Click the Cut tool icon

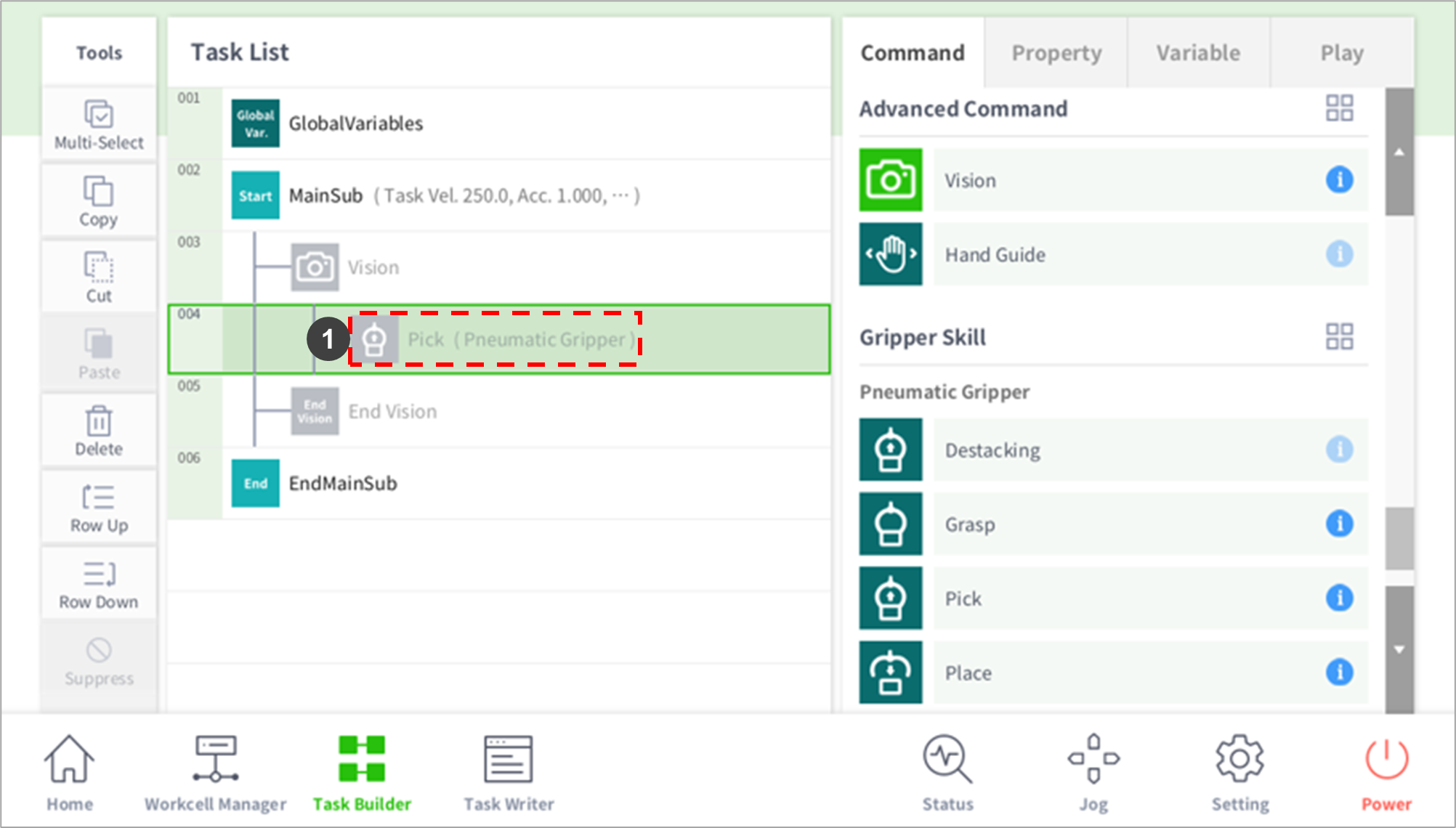[x=99, y=267]
